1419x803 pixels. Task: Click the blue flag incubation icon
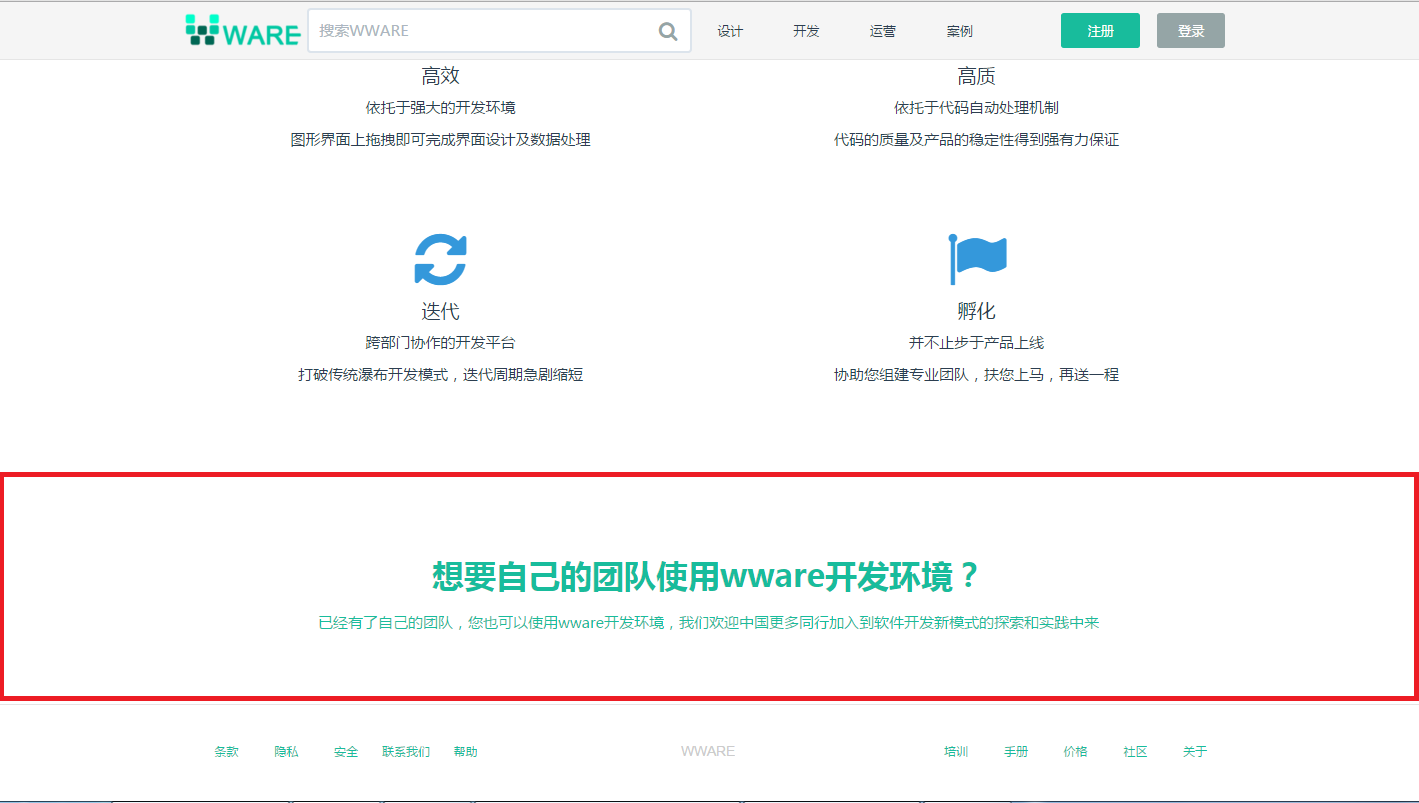[977, 260]
